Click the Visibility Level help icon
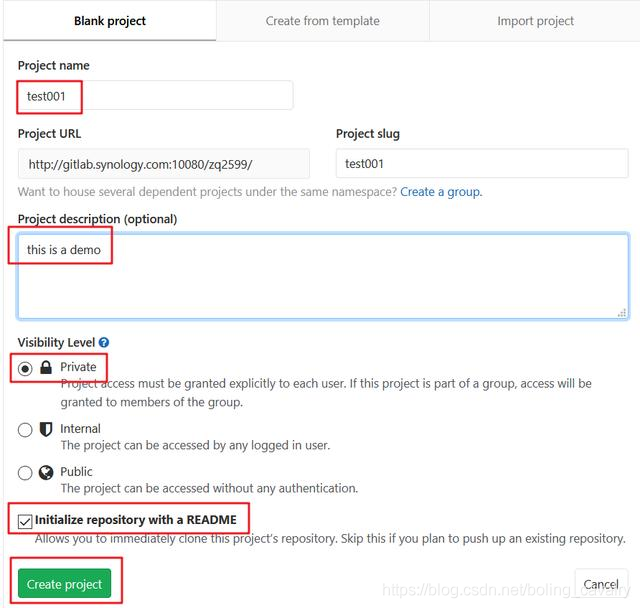 point(104,343)
